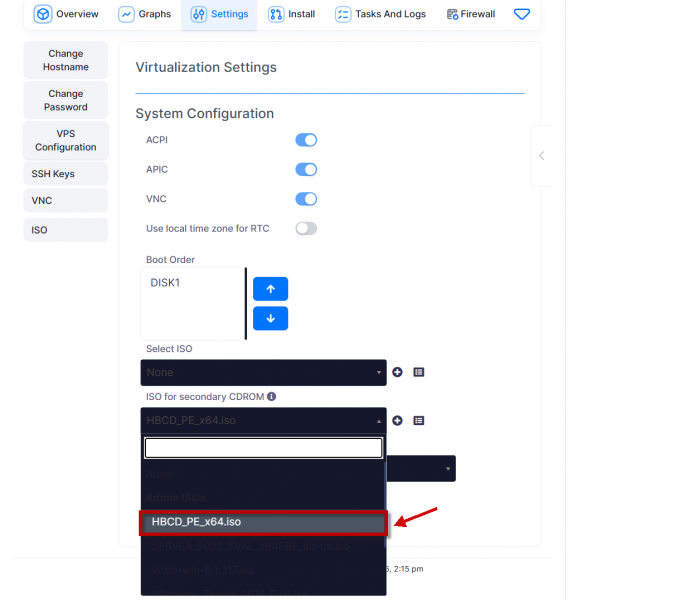Move boot device up with arrow button
This screenshot has width=699, height=600.
point(270,289)
